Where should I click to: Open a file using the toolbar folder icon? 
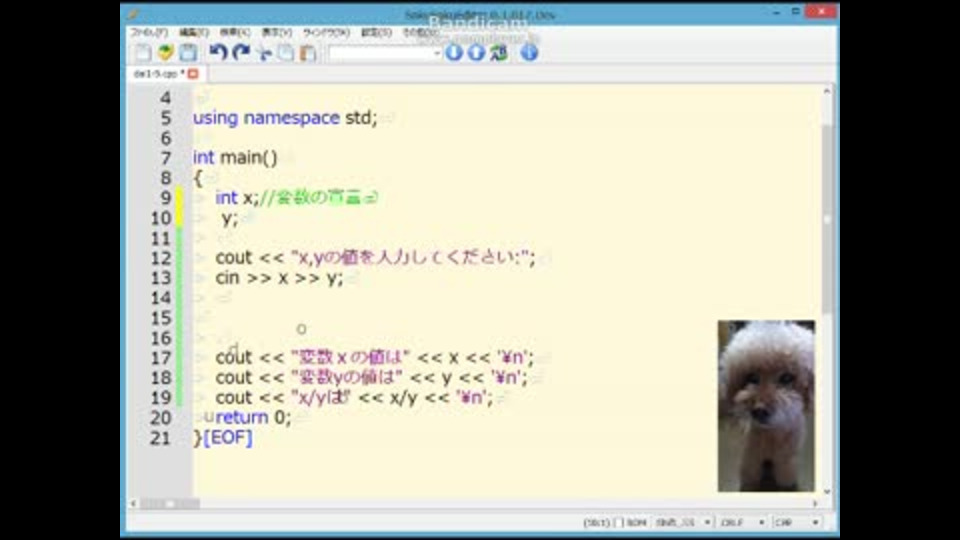165,53
